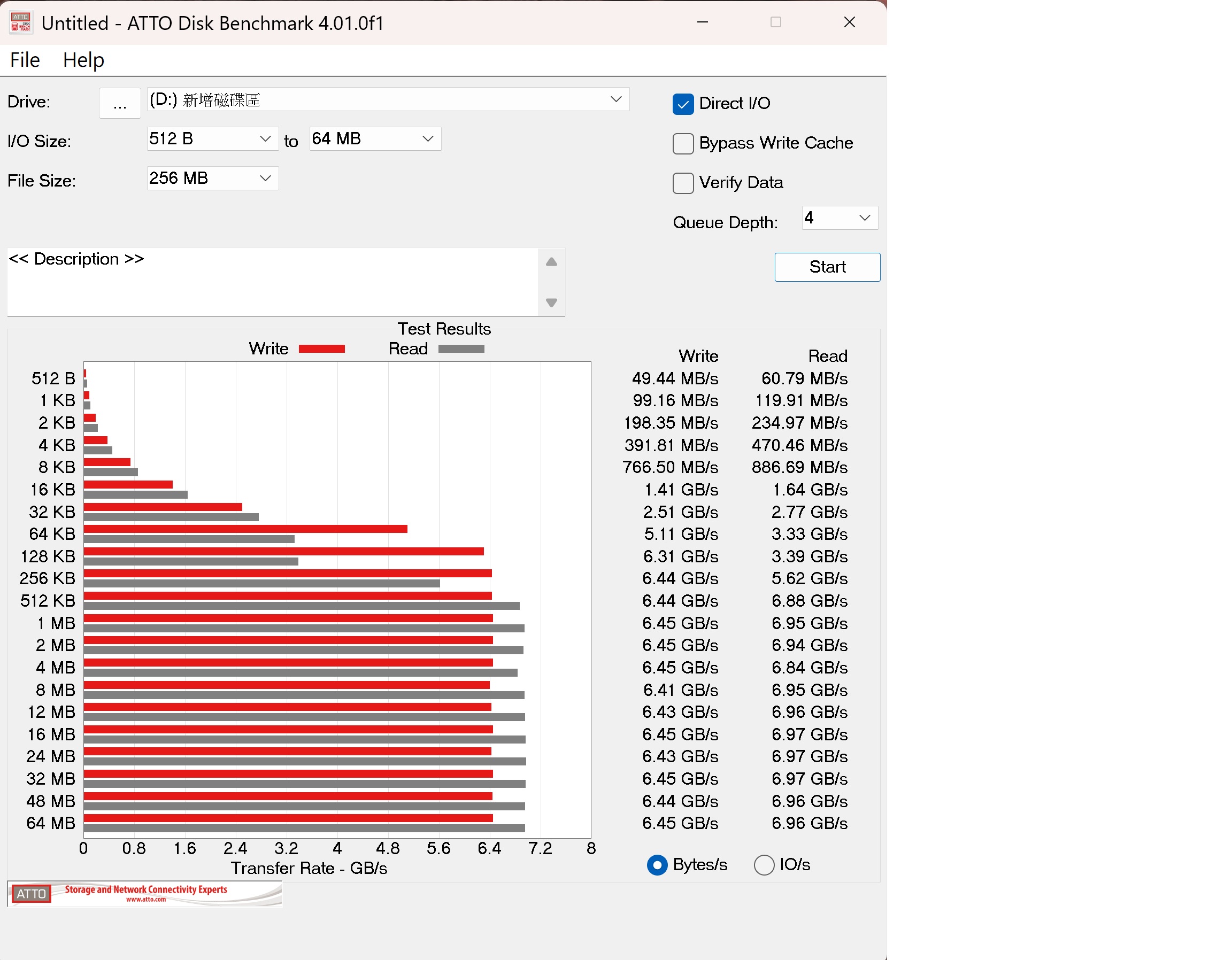
Task: Click the 49.44 MB/s write result
Action: pyautogui.click(x=675, y=378)
